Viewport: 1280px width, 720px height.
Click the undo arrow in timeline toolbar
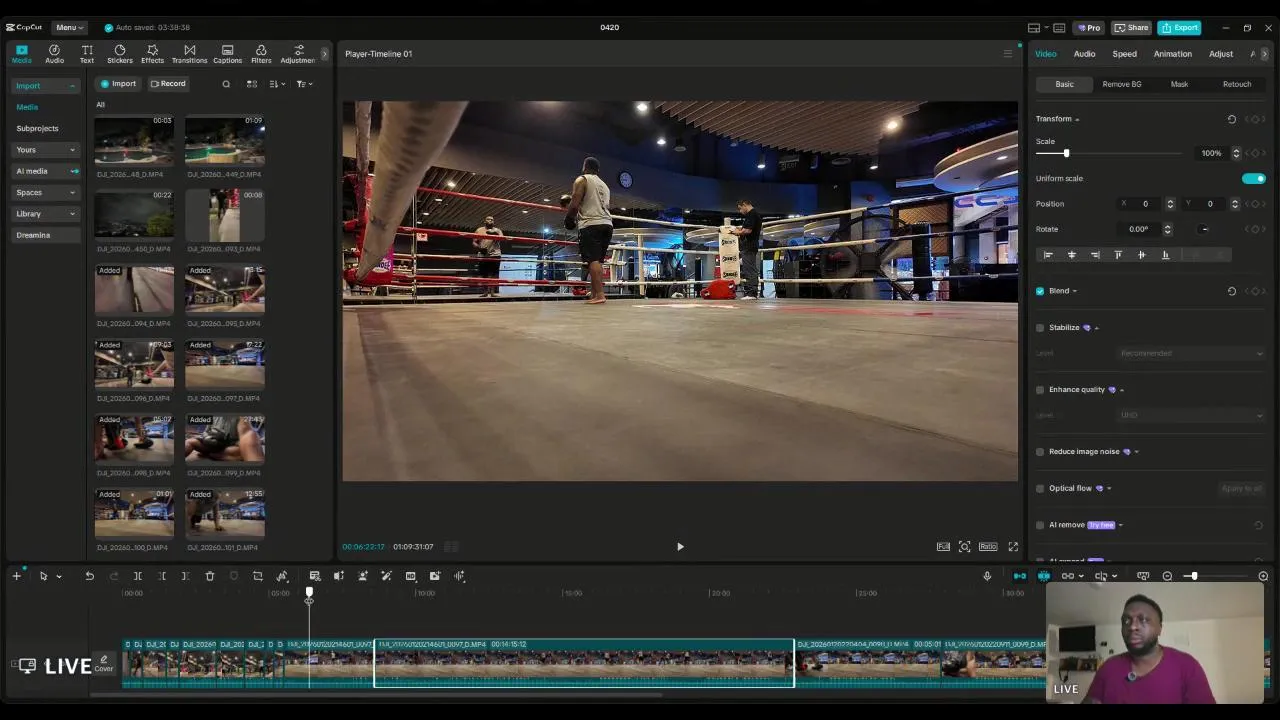pos(89,576)
